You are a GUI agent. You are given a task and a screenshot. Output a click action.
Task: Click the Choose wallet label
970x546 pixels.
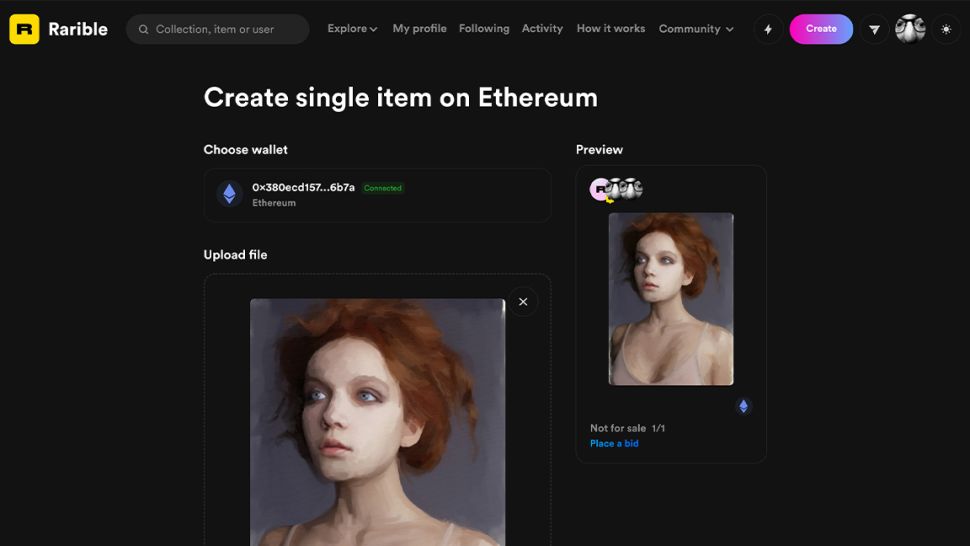tap(245, 150)
